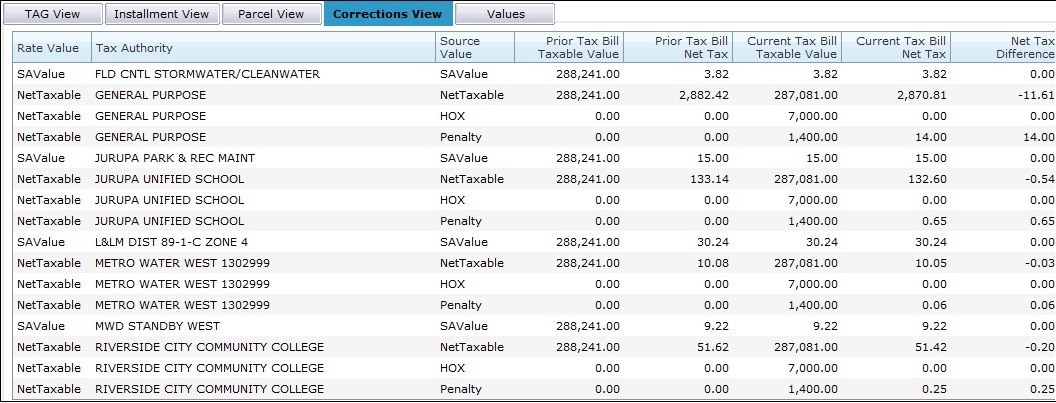Click Prior Tax Bill Taxable Value header
Viewport: 1056px width, 403px height.
pyautogui.click(x=569, y=48)
